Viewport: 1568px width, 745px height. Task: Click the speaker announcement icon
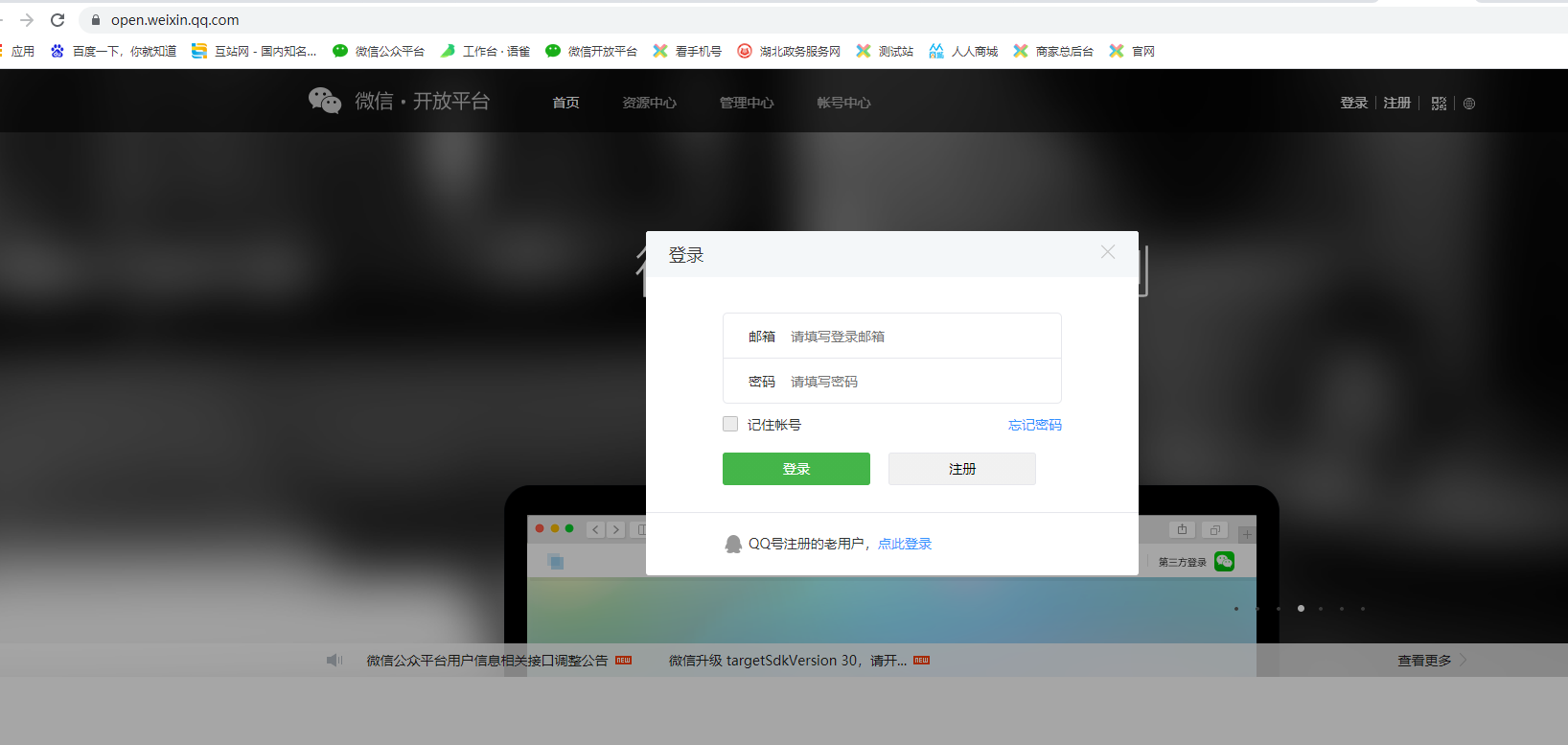click(x=334, y=660)
